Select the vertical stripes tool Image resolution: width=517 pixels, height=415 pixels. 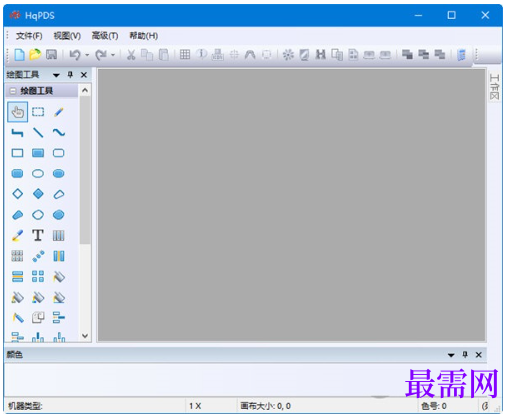[59, 235]
